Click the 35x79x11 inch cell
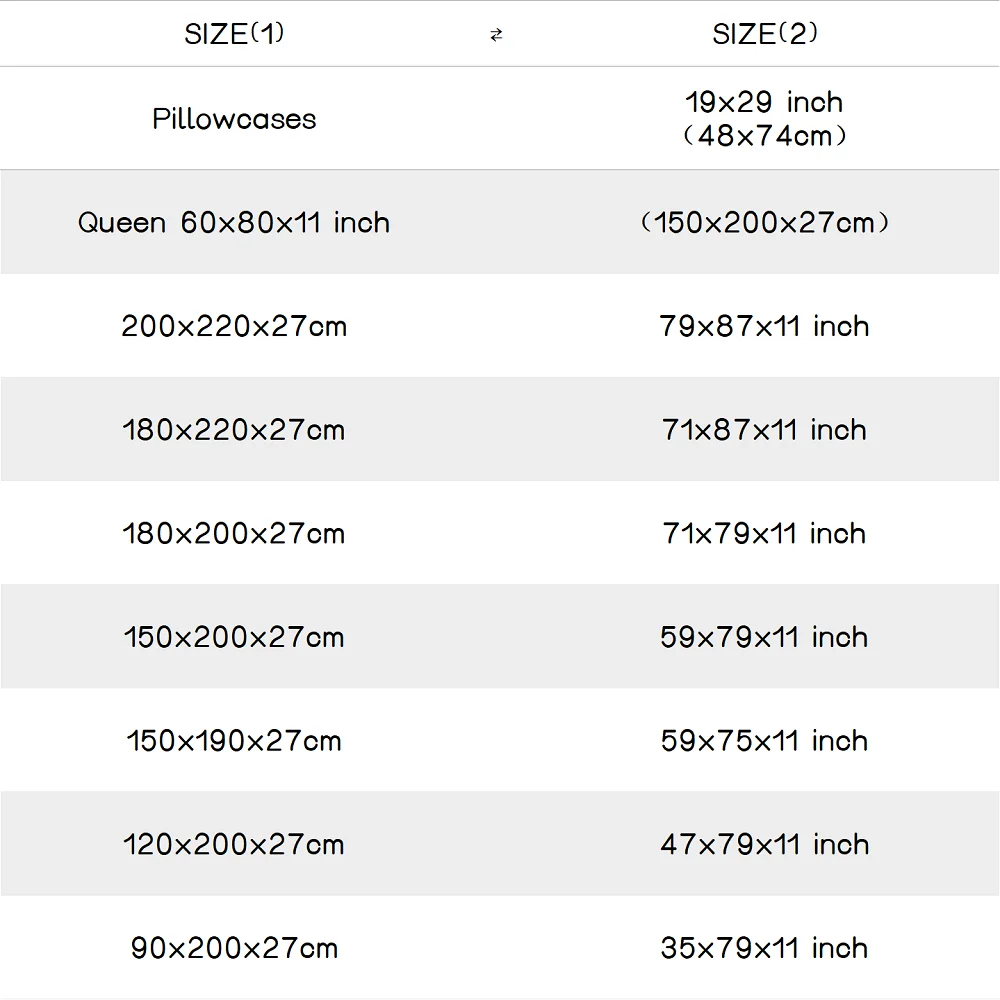The height and width of the screenshot is (1000, 1000). coord(765,948)
